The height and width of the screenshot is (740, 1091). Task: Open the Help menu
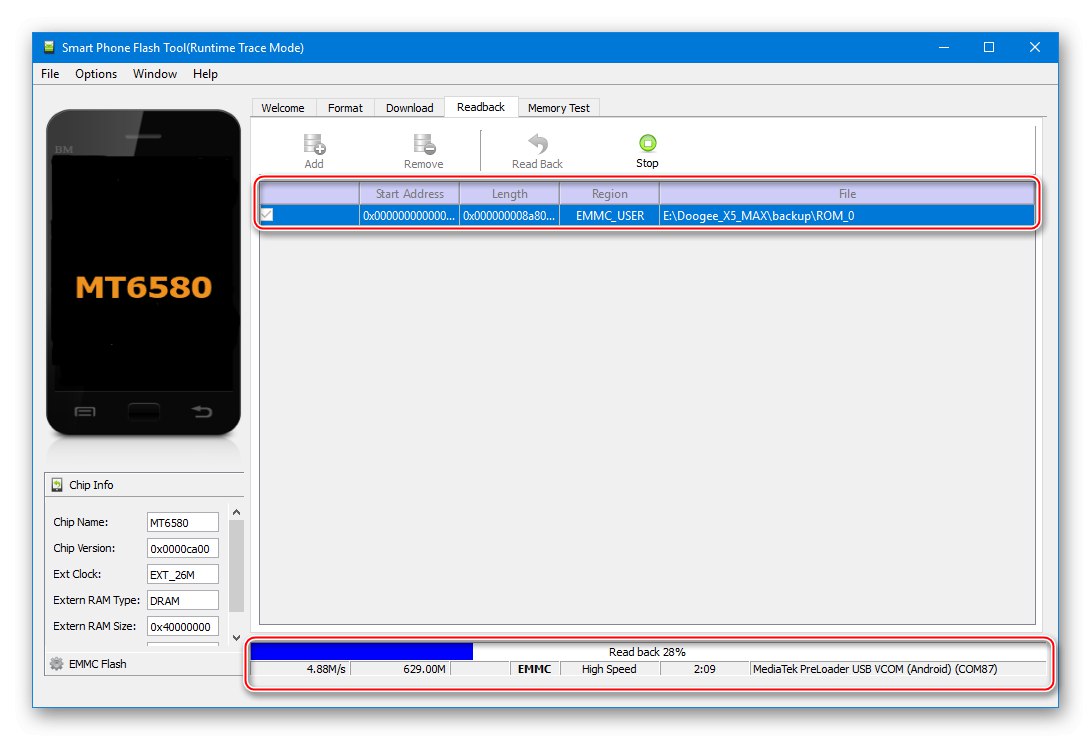[205, 74]
